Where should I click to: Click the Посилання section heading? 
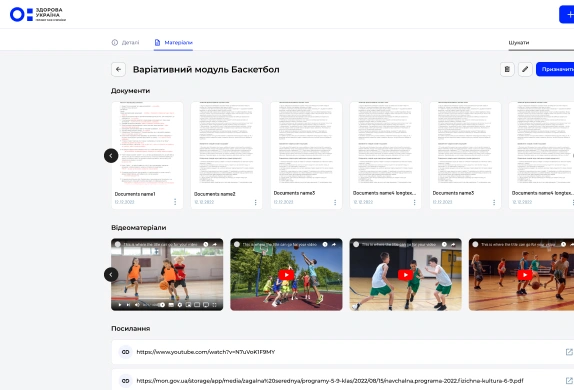[131, 328]
